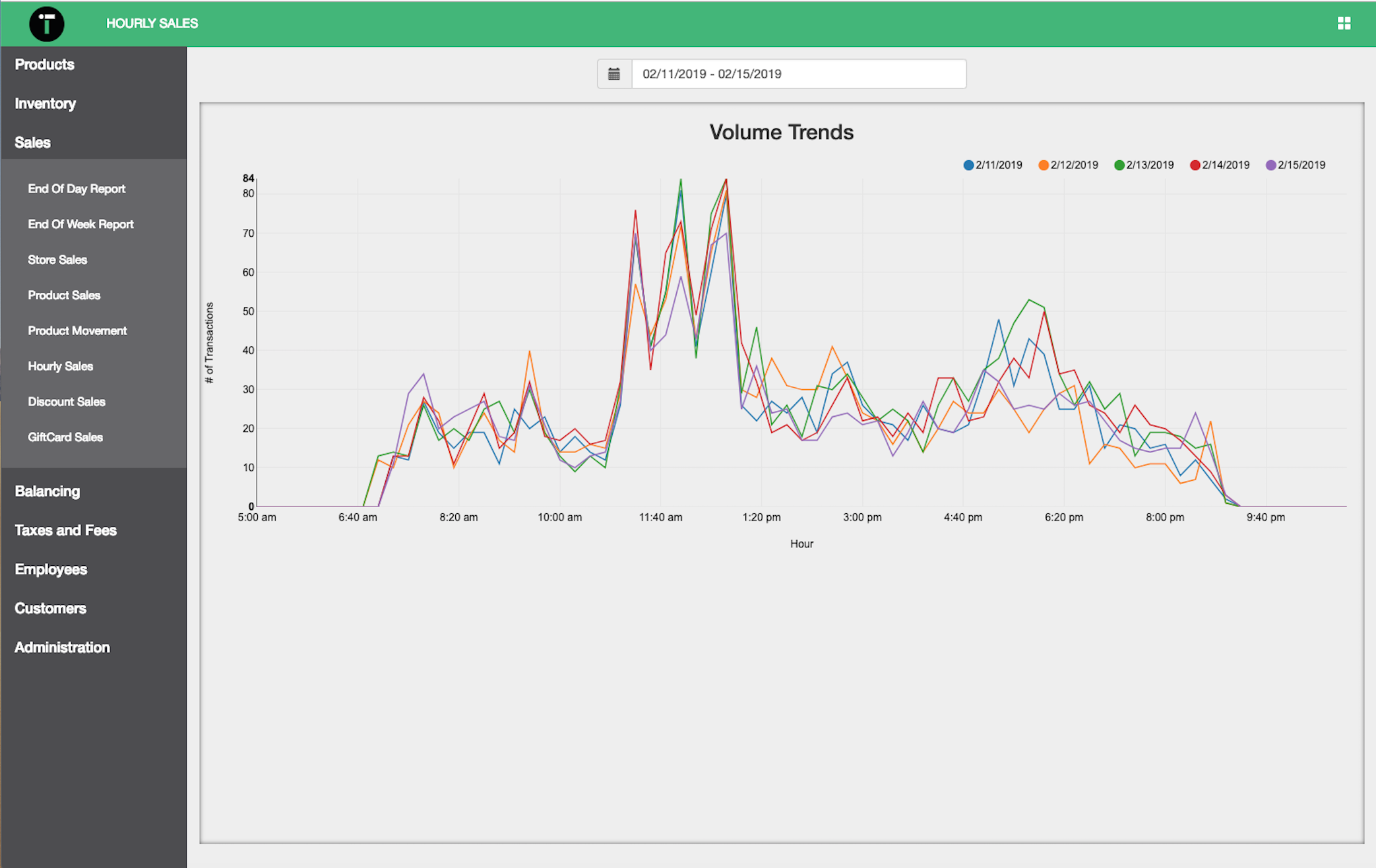Screen dimensions: 1376x868
Task: Open the GiftCard Sales report
Action: pos(65,437)
